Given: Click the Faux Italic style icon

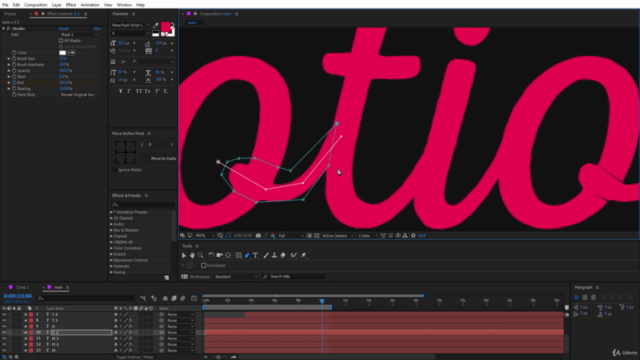Looking at the screenshot, I should pyautogui.click(x=129, y=91).
